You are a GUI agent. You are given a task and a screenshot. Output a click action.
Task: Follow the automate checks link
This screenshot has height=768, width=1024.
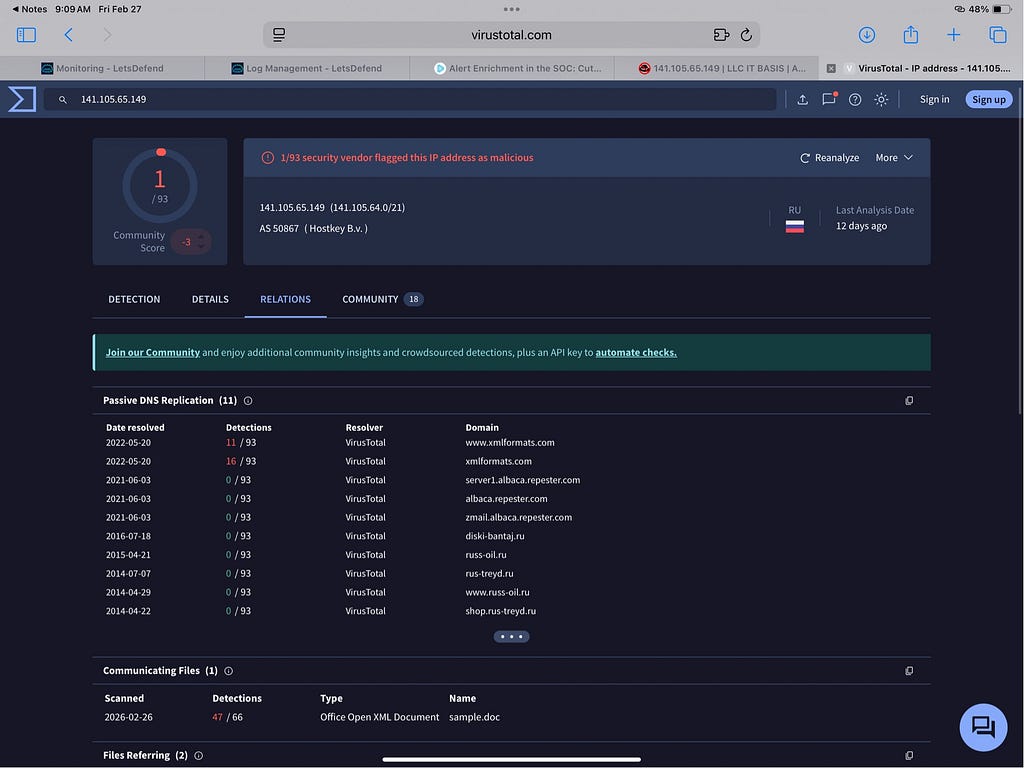point(636,353)
